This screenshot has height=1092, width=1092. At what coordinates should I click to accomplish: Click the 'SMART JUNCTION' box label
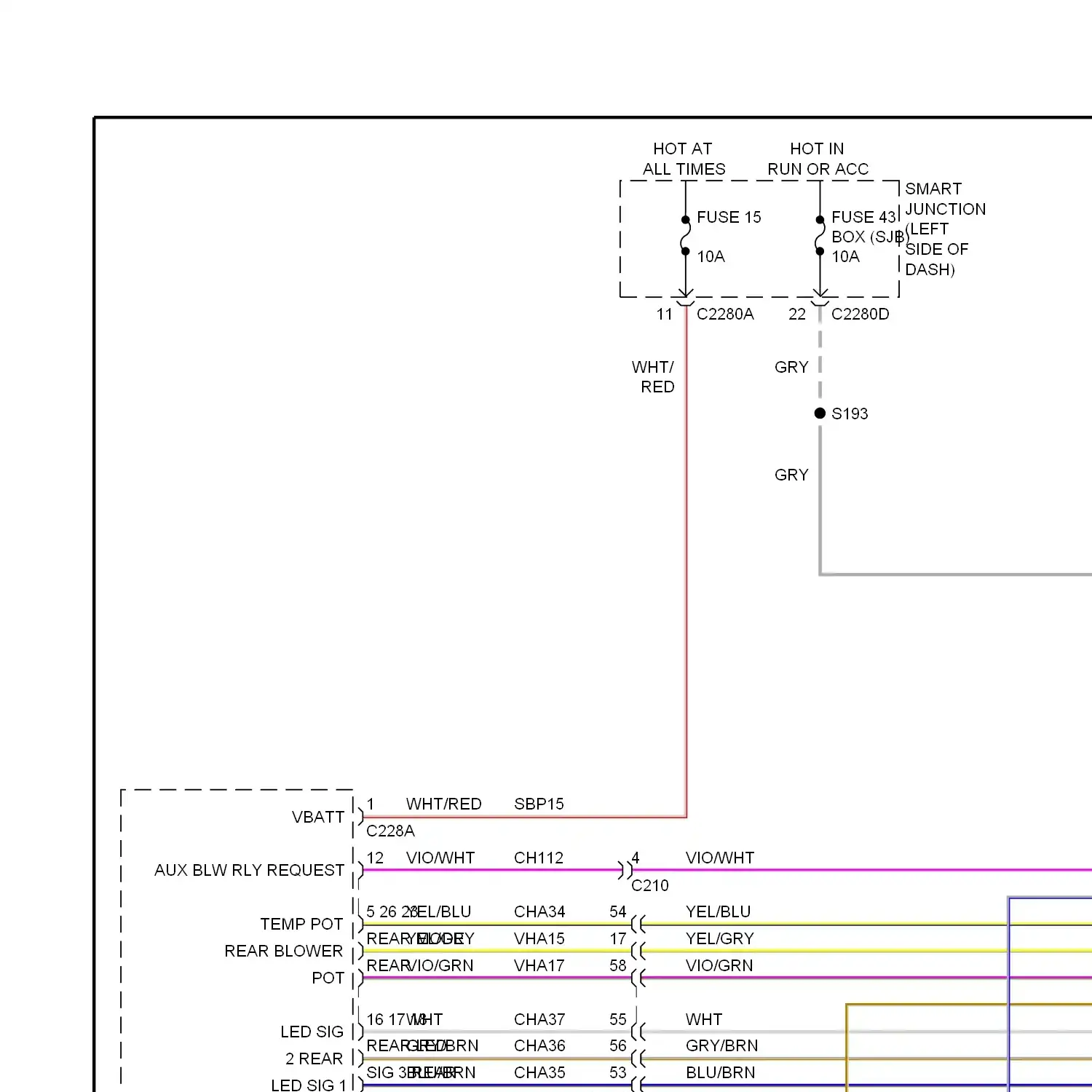945,199
